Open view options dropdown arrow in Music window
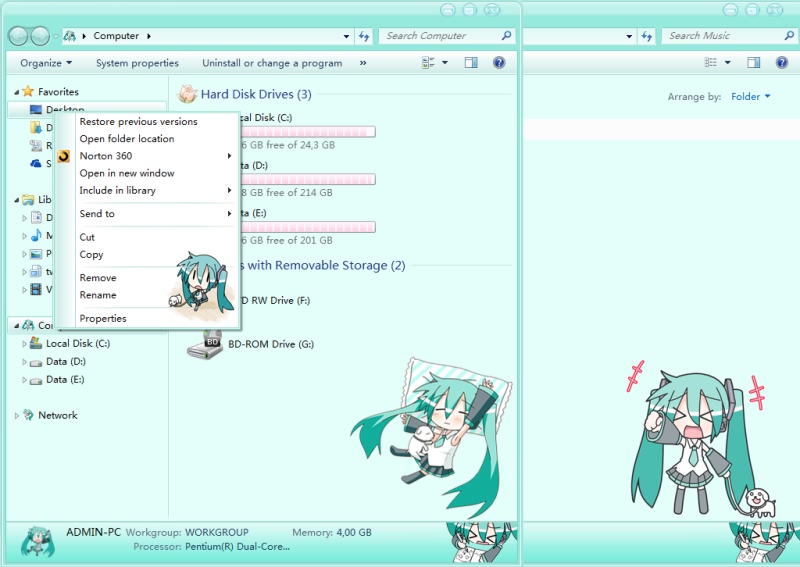This screenshot has width=800, height=567. coord(728,62)
